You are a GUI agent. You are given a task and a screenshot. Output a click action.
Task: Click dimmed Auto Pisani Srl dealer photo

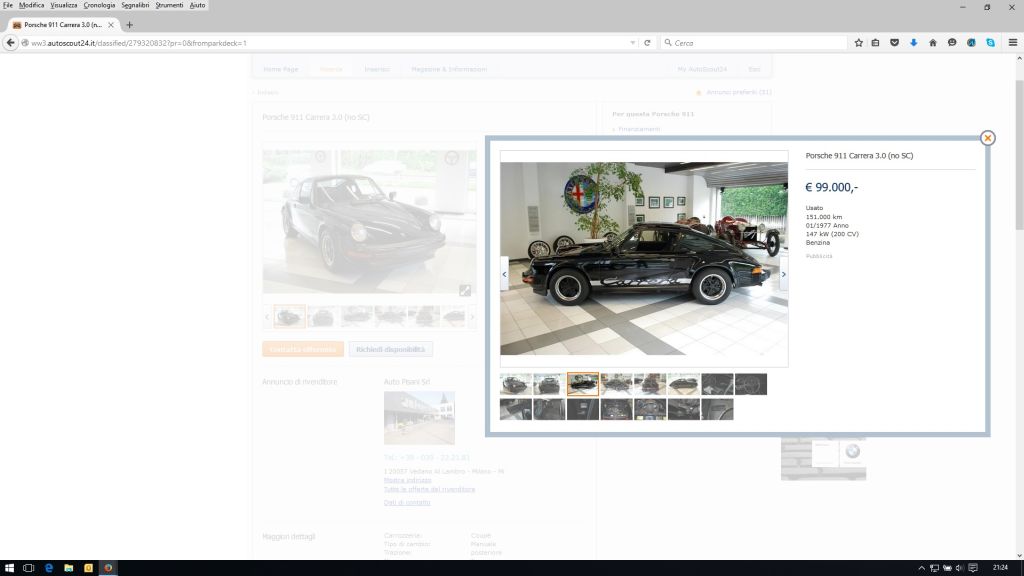[x=419, y=418]
